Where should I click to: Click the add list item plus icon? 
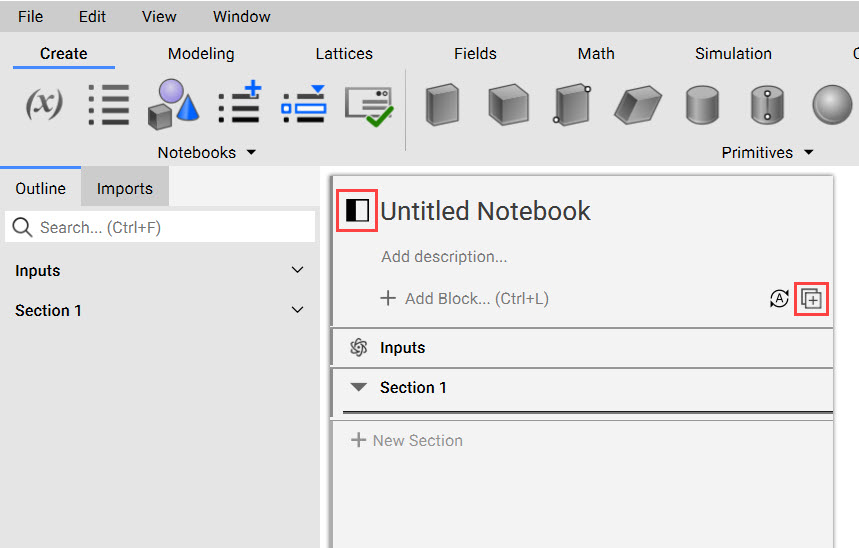(239, 102)
